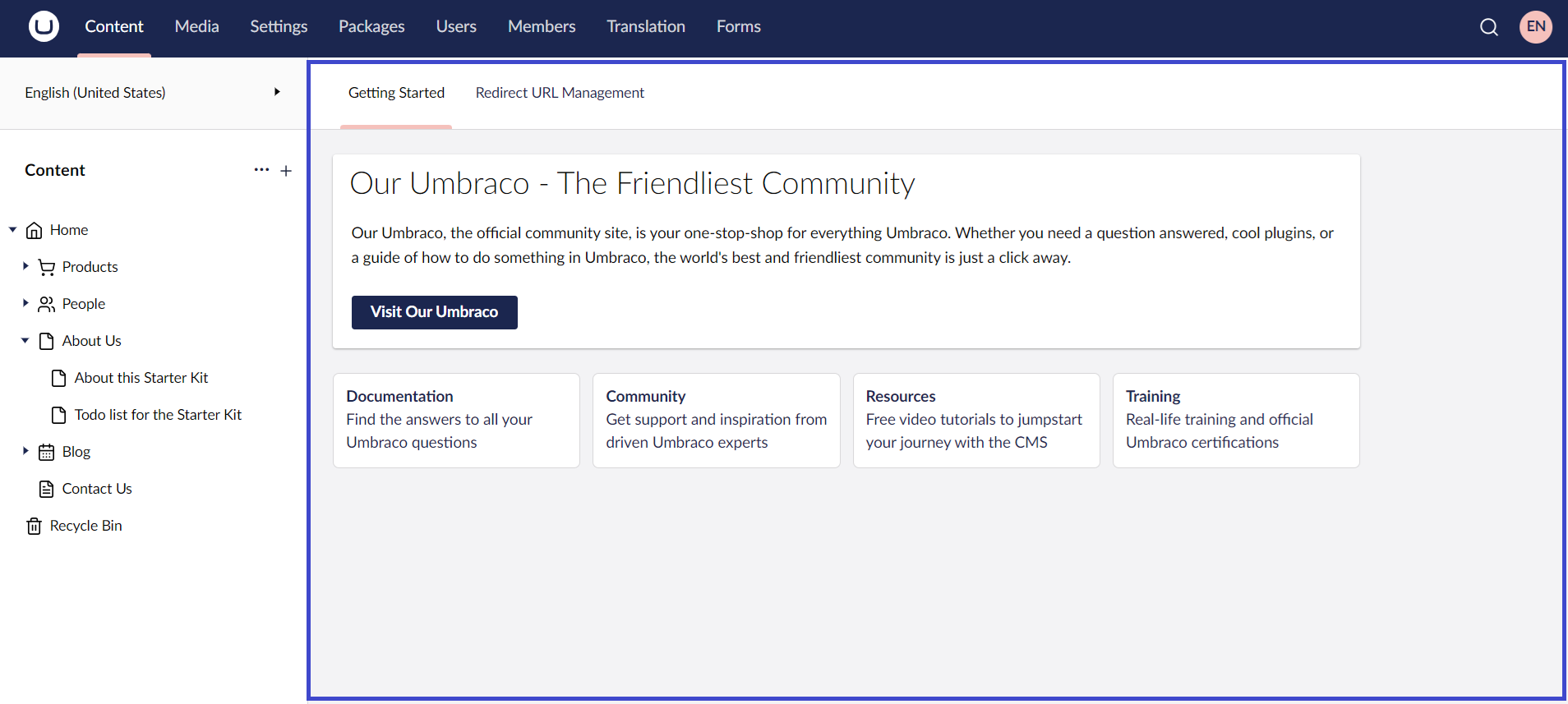Switch to the Packages section
The height and width of the screenshot is (704, 1568).
[x=371, y=26]
